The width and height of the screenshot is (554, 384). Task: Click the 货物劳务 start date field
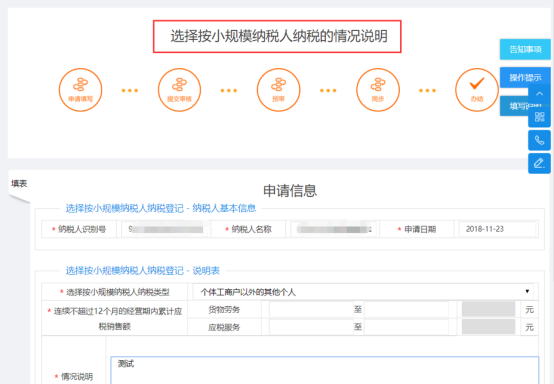(x=311, y=310)
